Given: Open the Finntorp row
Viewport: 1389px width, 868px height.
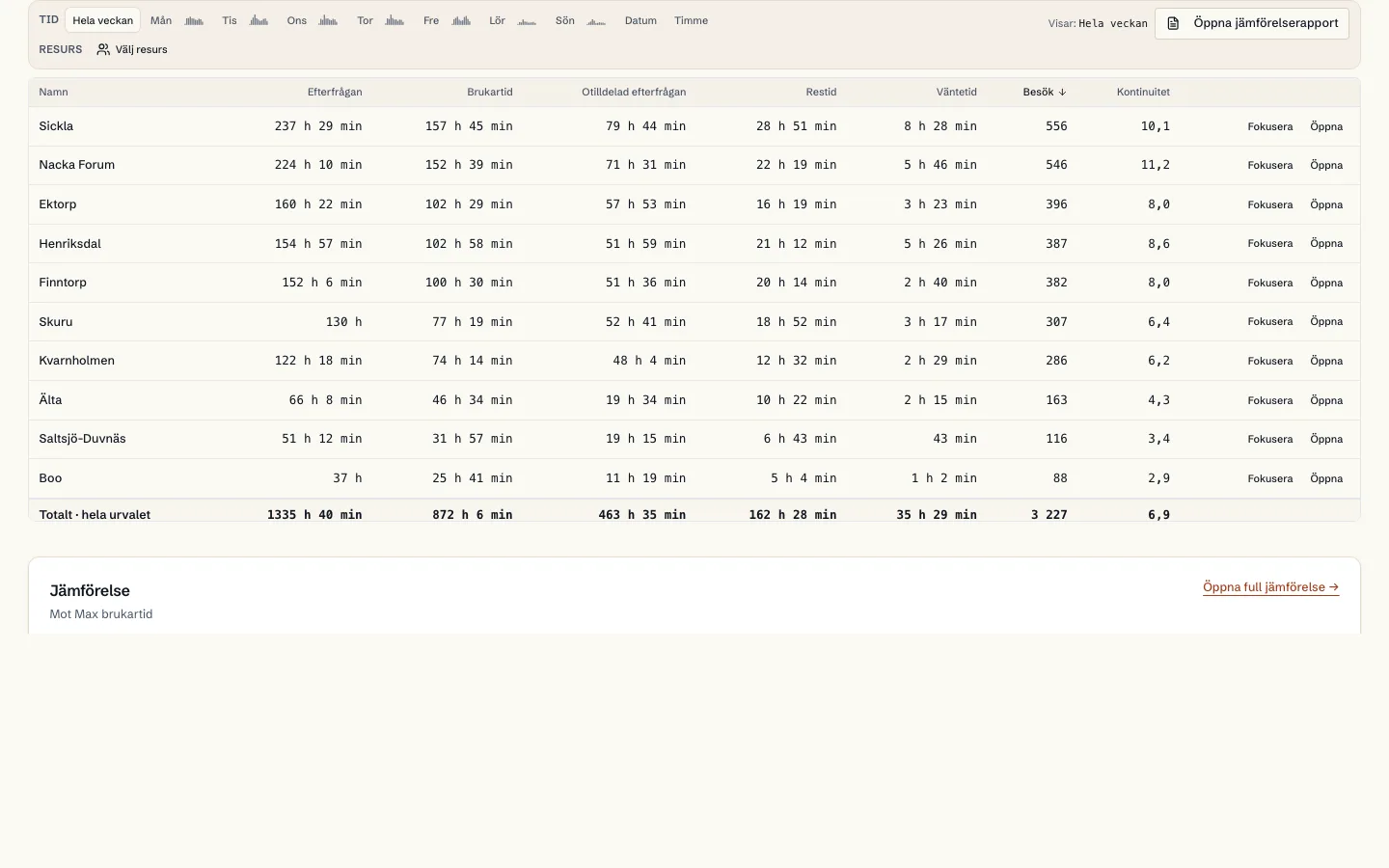Looking at the screenshot, I should point(1326,283).
